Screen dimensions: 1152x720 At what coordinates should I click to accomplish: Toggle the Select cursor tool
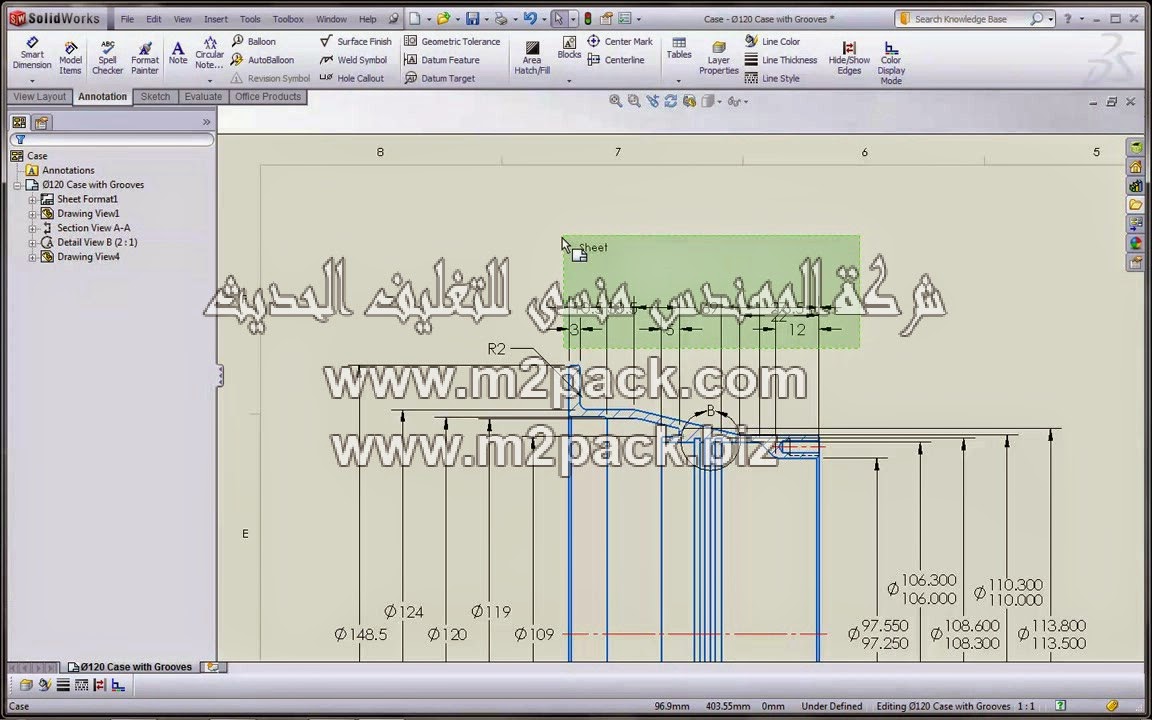point(558,19)
